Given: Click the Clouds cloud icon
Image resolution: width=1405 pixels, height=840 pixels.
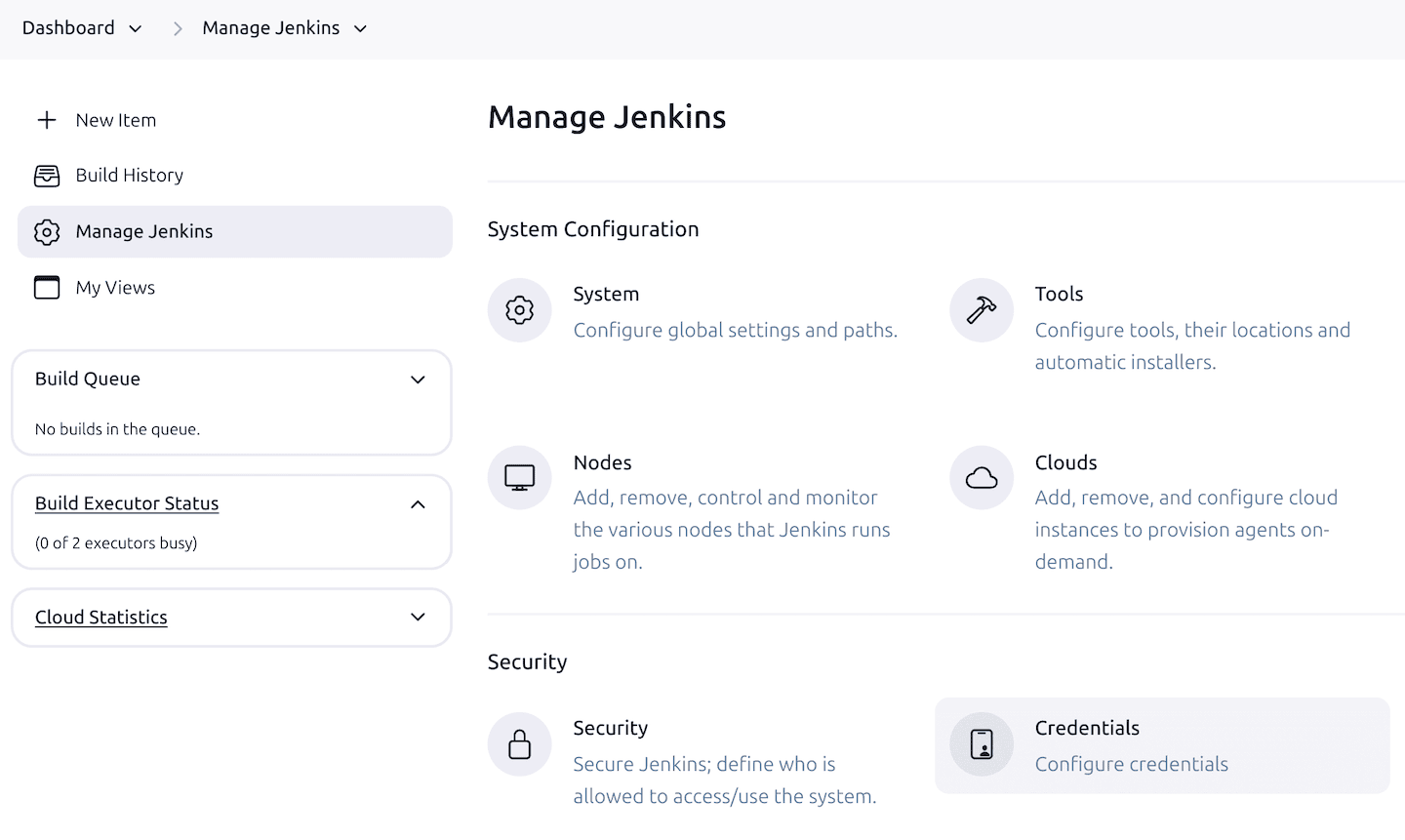Looking at the screenshot, I should [x=981, y=478].
